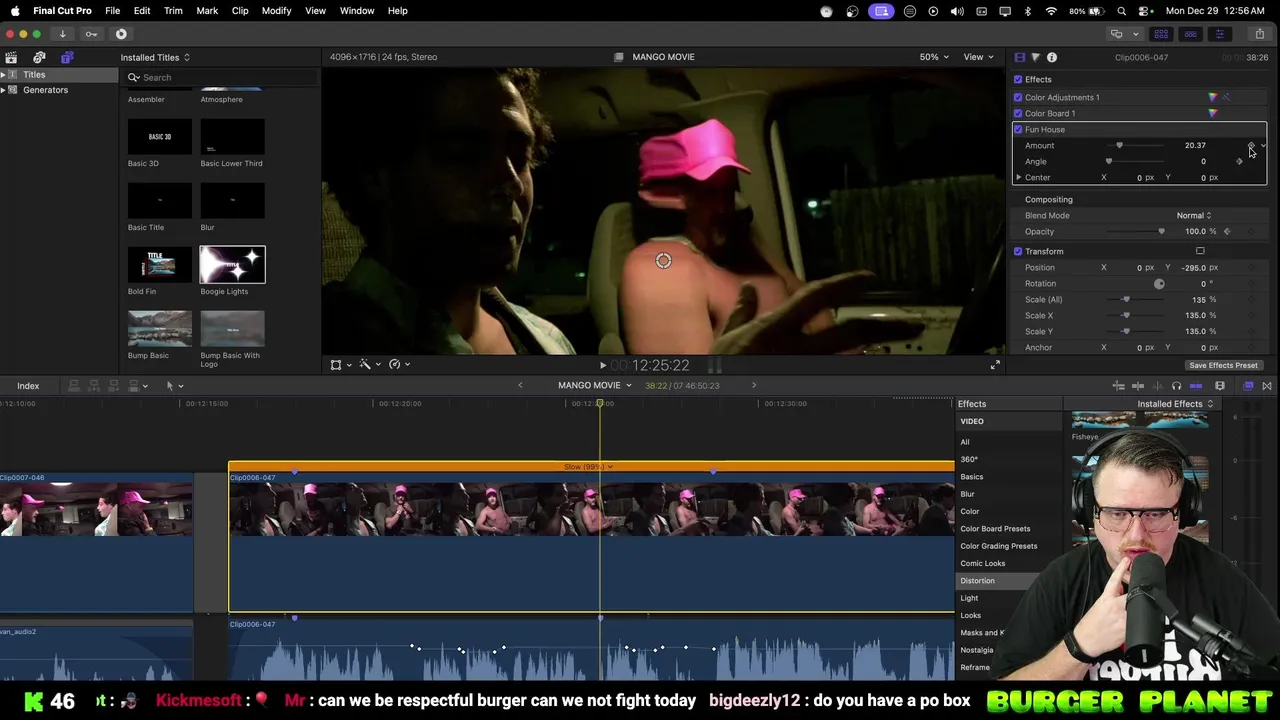This screenshot has height=720, width=1280.
Task: Open the Installed Titles popup menu
Action: [x=155, y=58]
